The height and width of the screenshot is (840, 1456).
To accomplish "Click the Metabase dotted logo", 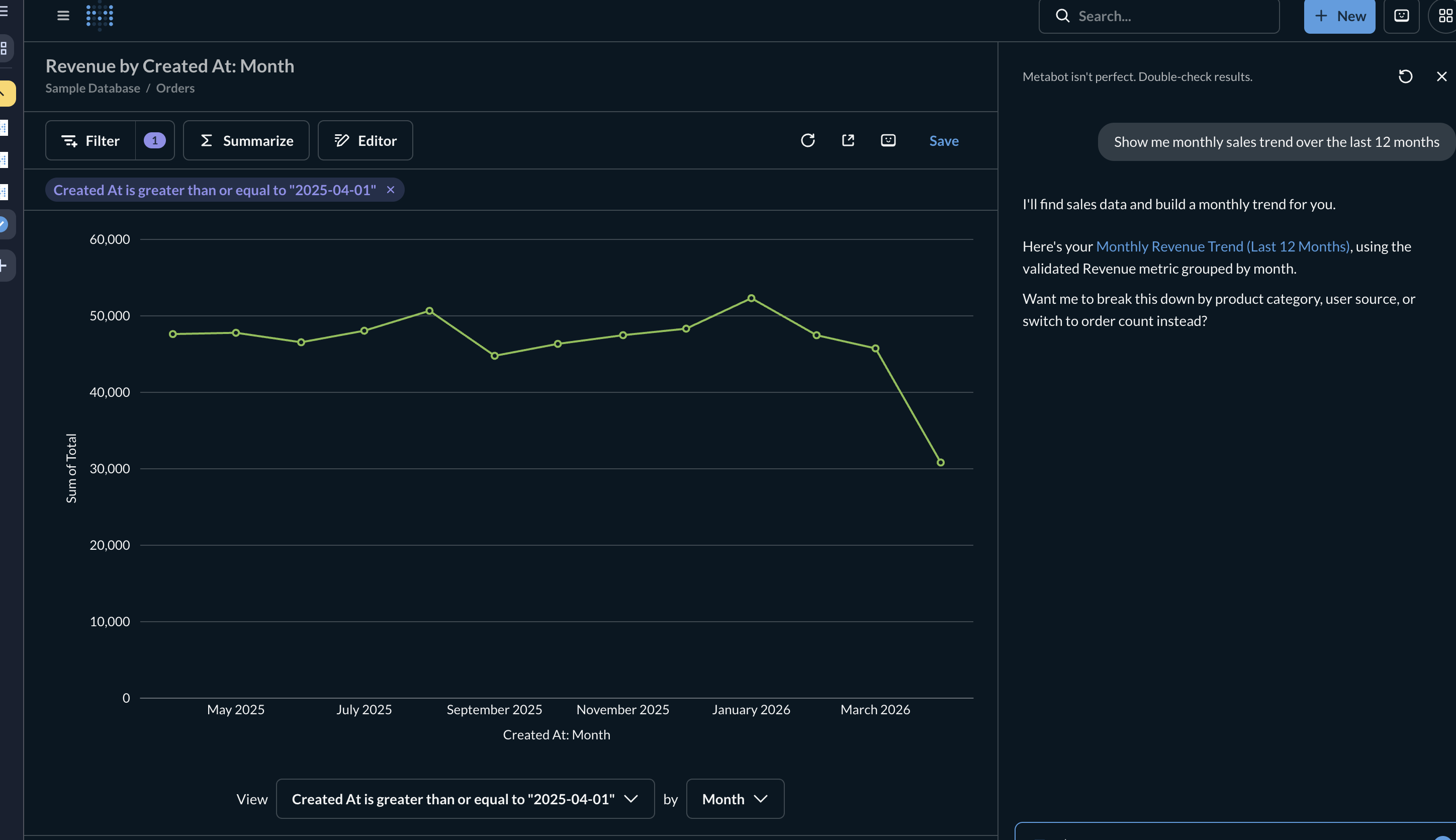I will click(100, 16).
